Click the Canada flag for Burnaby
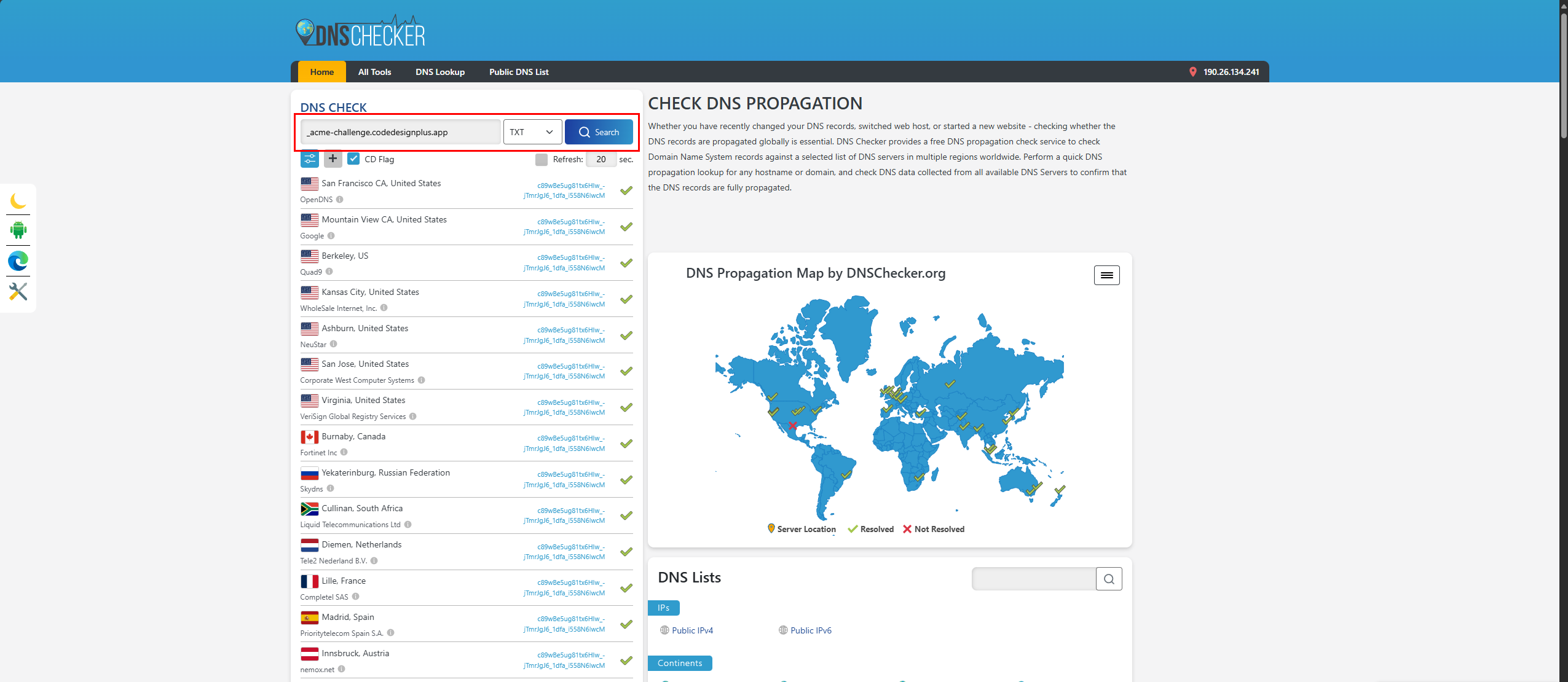 point(309,437)
